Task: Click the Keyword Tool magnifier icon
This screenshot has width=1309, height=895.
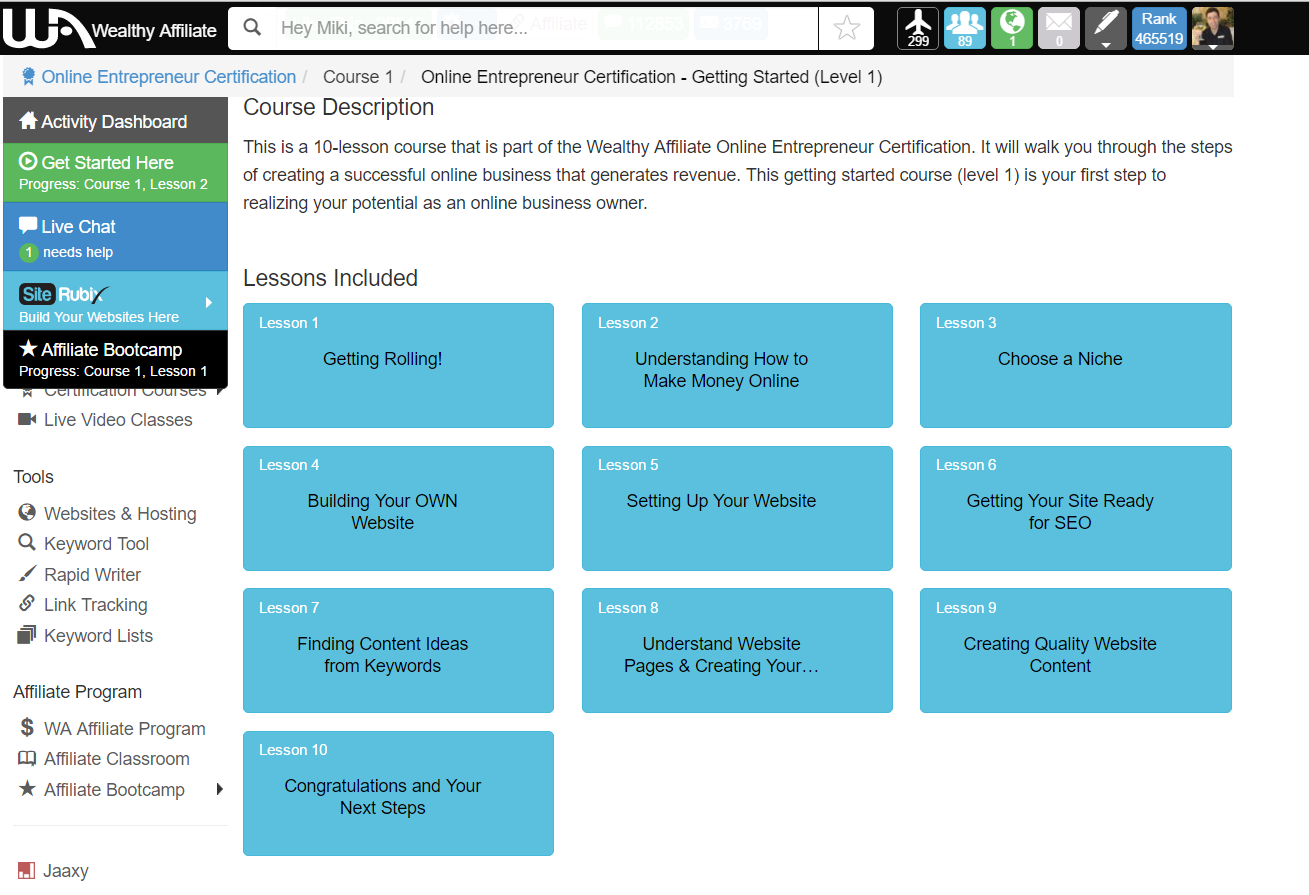Action: tap(27, 543)
